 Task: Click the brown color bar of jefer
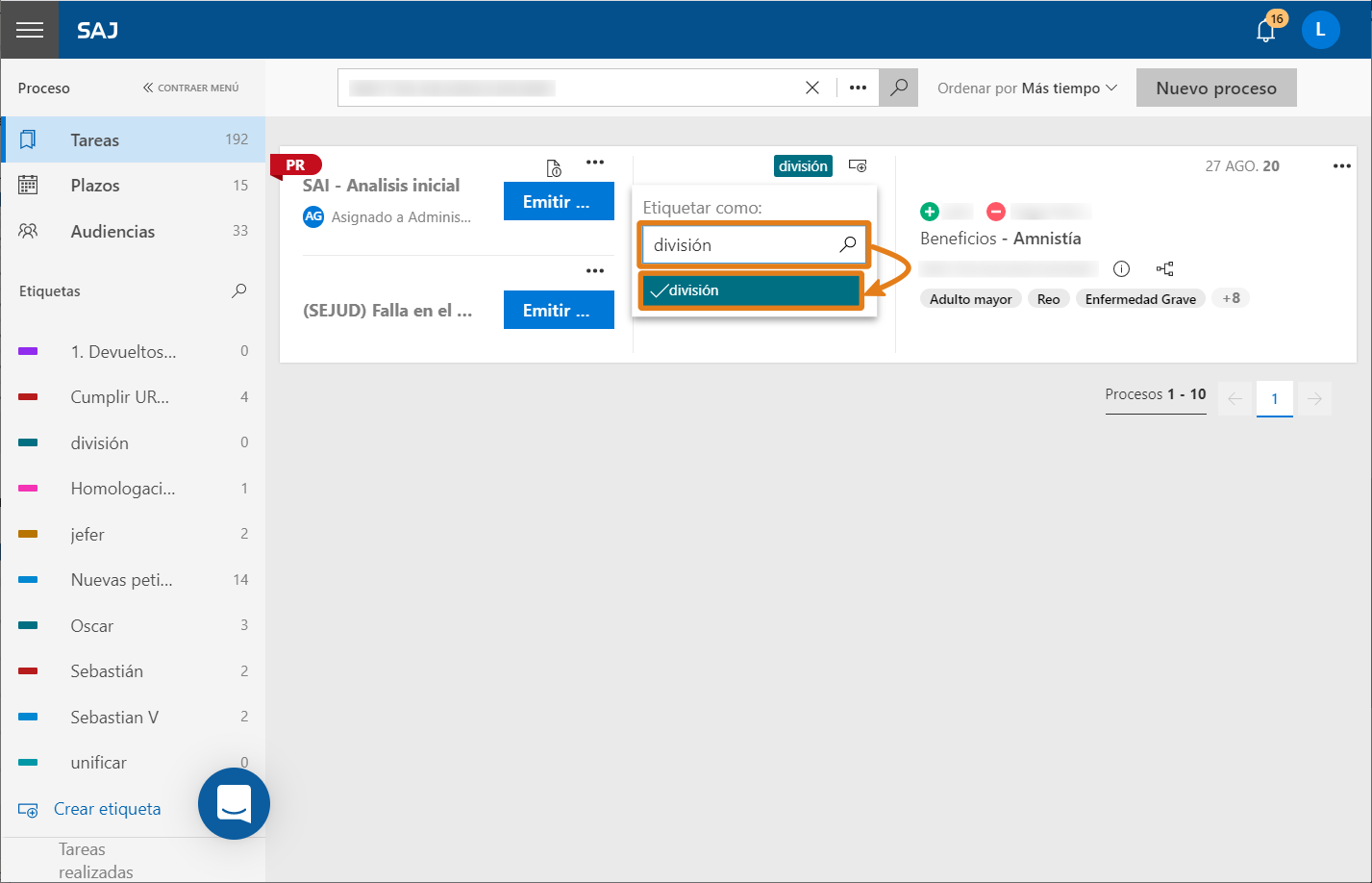[28, 534]
